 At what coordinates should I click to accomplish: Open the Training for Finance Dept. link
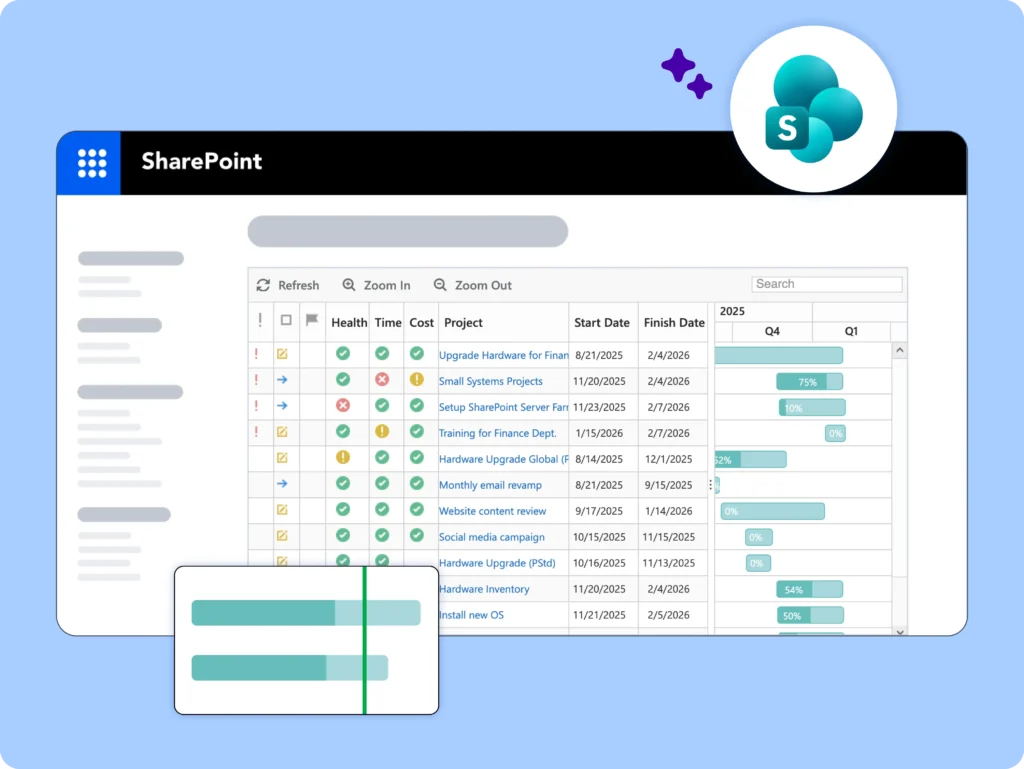497,433
